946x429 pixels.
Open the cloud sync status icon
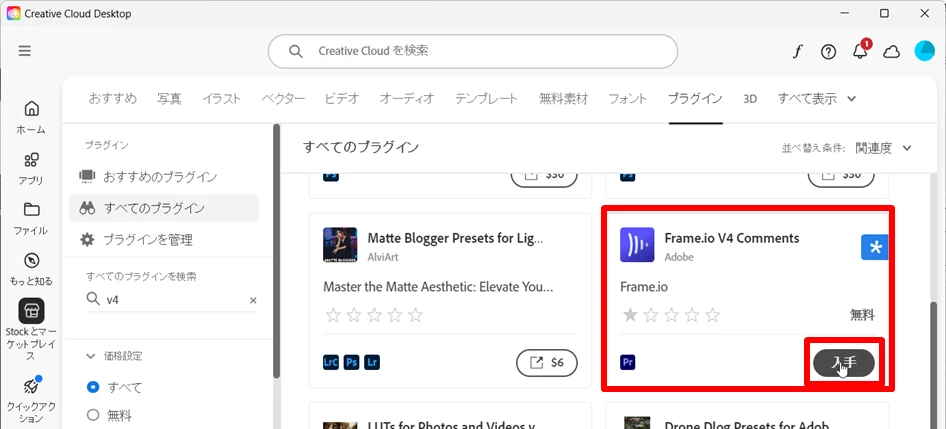pyautogui.click(x=891, y=52)
